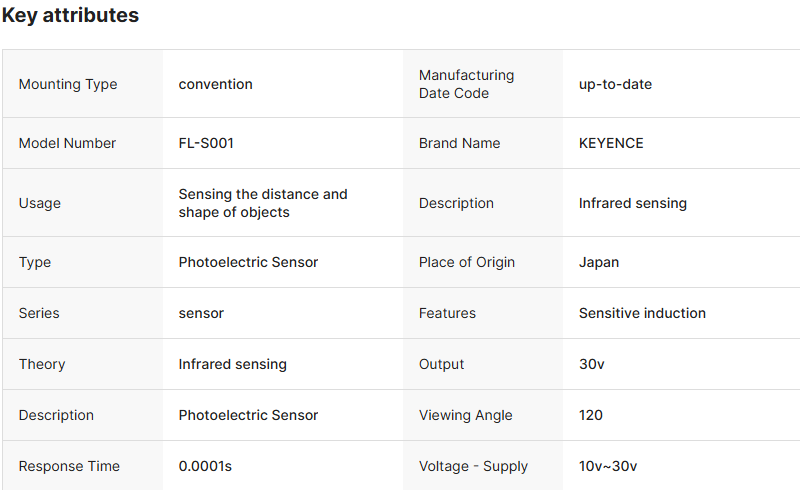Select the 10v~30v voltage value
The image size is (800, 490).
608,466
